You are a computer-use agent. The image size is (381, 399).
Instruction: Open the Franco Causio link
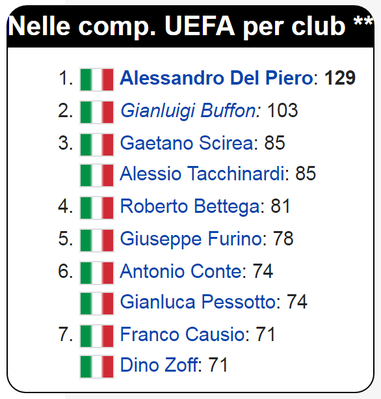point(182,334)
